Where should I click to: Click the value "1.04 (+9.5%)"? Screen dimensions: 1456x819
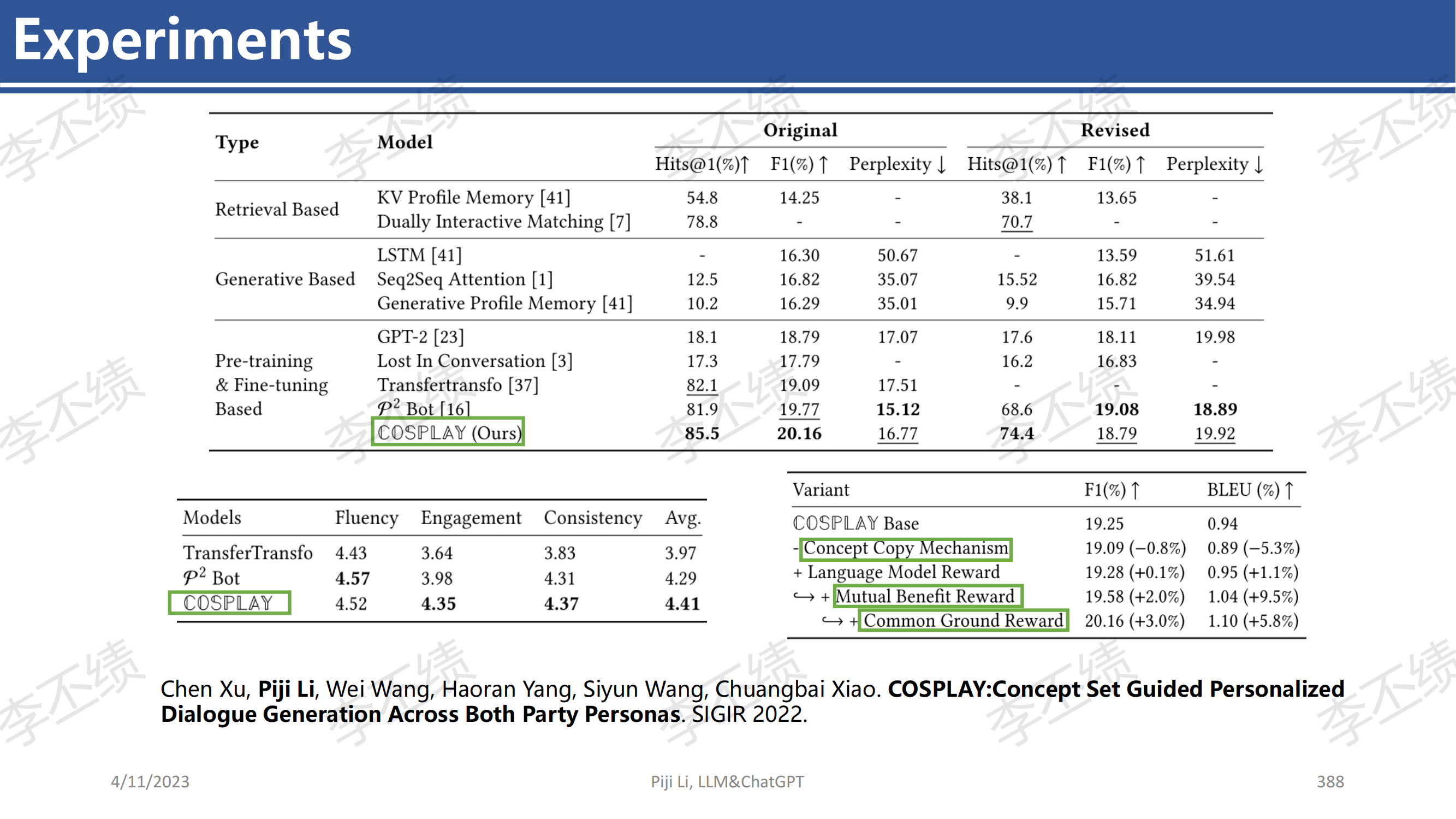[1252, 597]
